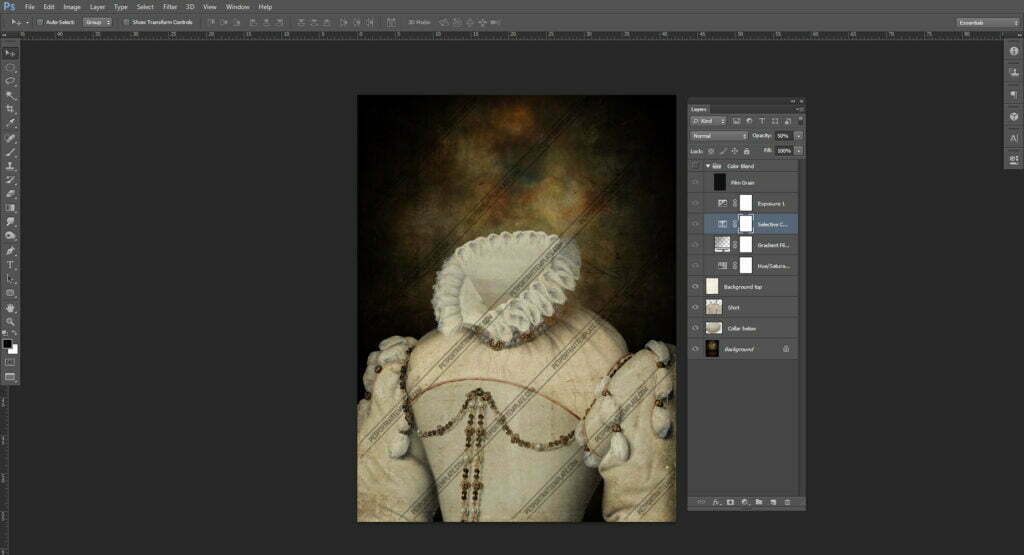Add a layer mask from Layers panel

(x=730, y=501)
